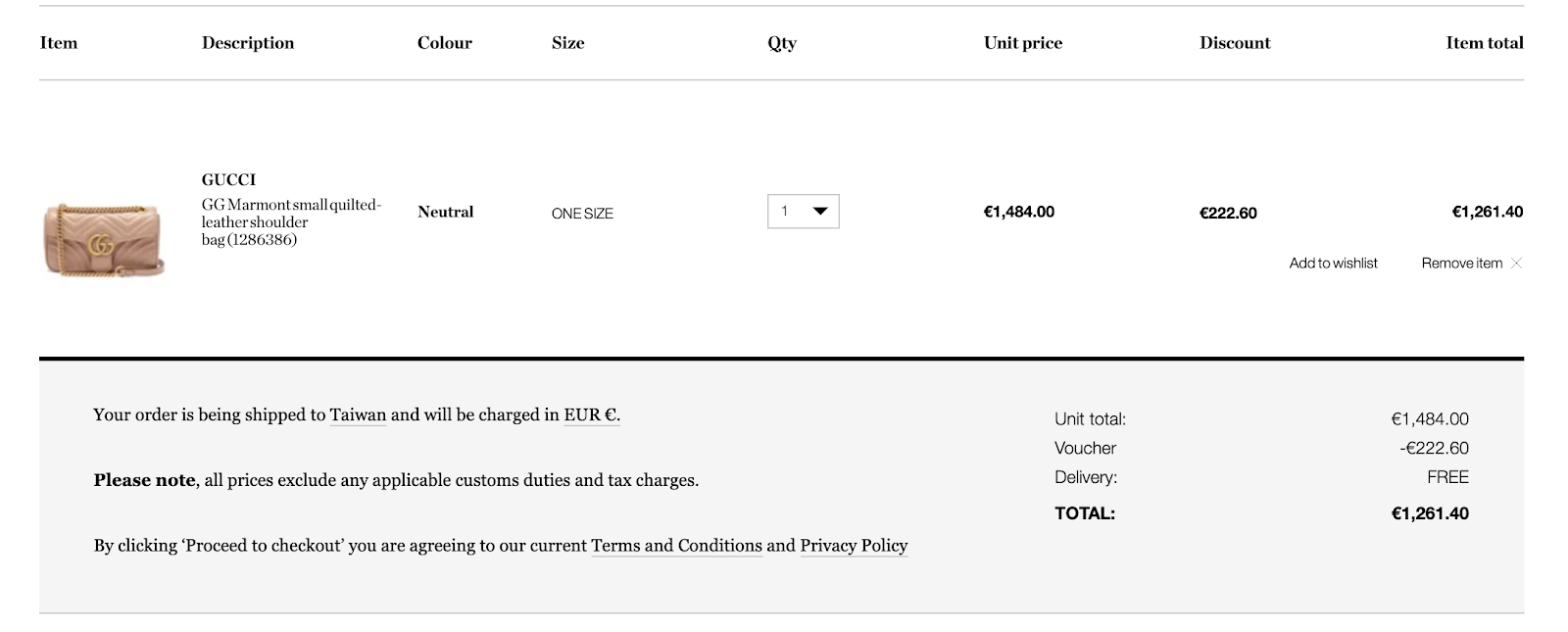
Task: Click the TOTAL amount €1,261.40 in summary
Action: click(x=1430, y=513)
